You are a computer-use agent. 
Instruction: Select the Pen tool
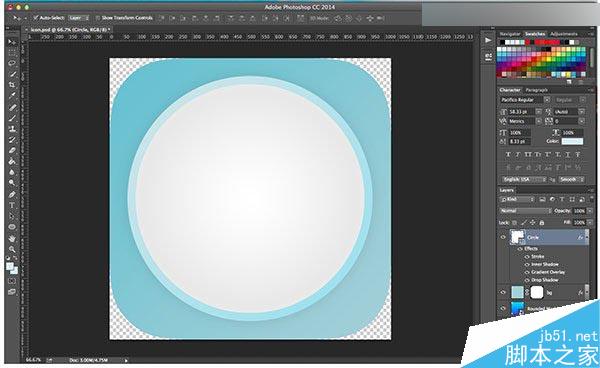[12, 195]
